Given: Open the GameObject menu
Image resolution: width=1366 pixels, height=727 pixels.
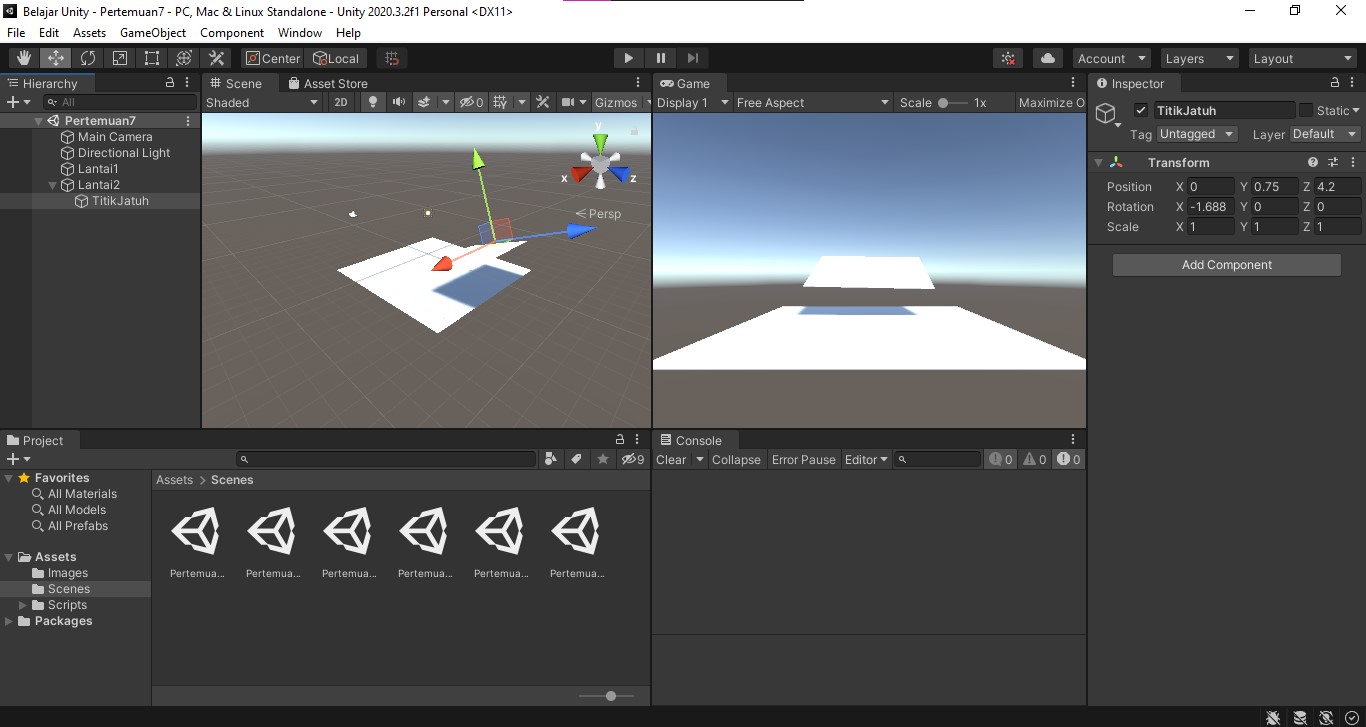Looking at the screenshot, I should click(x=152, y=32).
